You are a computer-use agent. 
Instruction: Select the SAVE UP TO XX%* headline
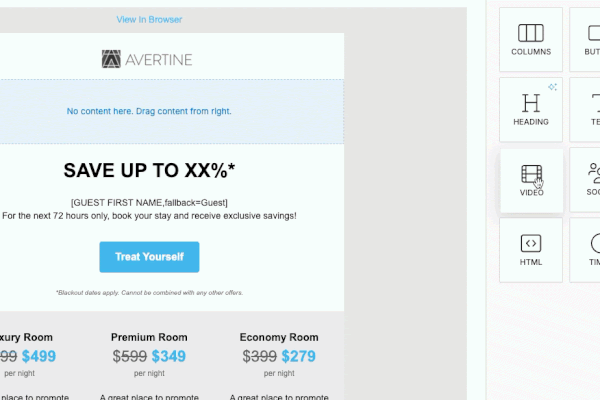click(x=149, y=170)
